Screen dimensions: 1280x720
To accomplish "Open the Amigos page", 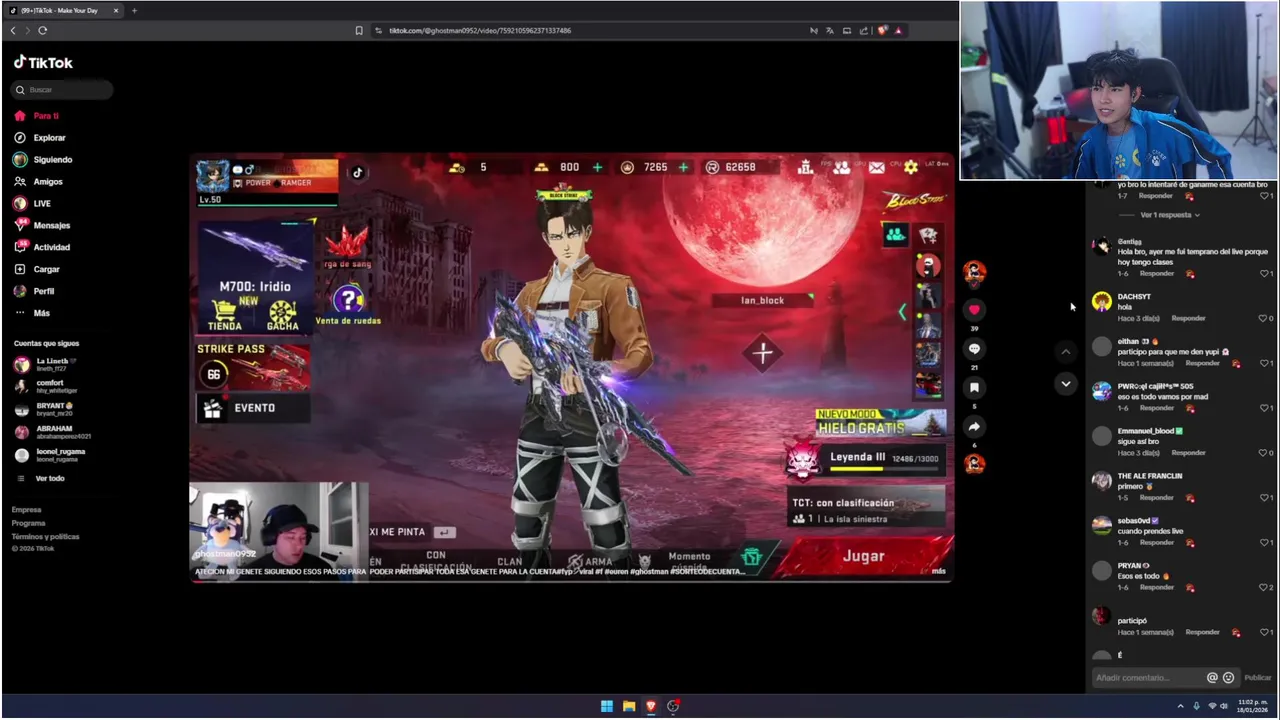I will click(47, 182).
